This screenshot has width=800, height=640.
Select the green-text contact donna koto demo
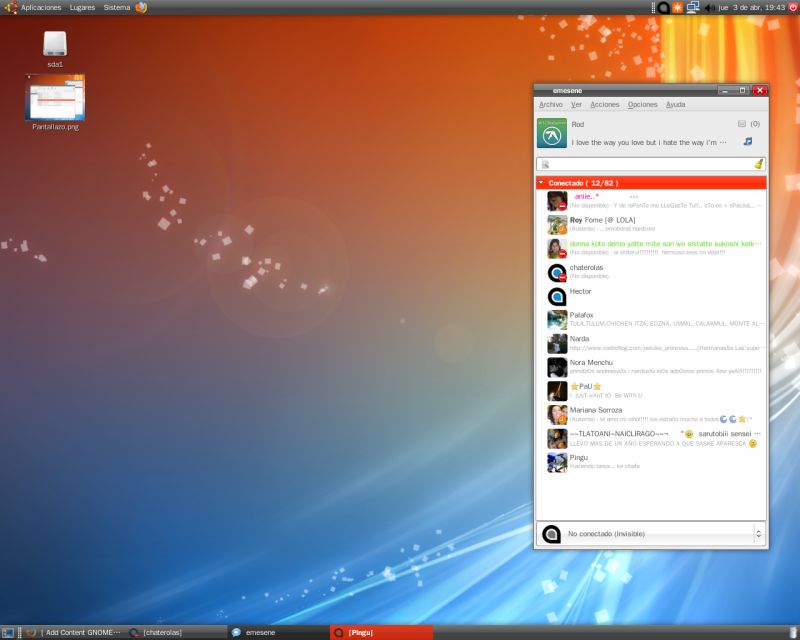click(651, 248)
